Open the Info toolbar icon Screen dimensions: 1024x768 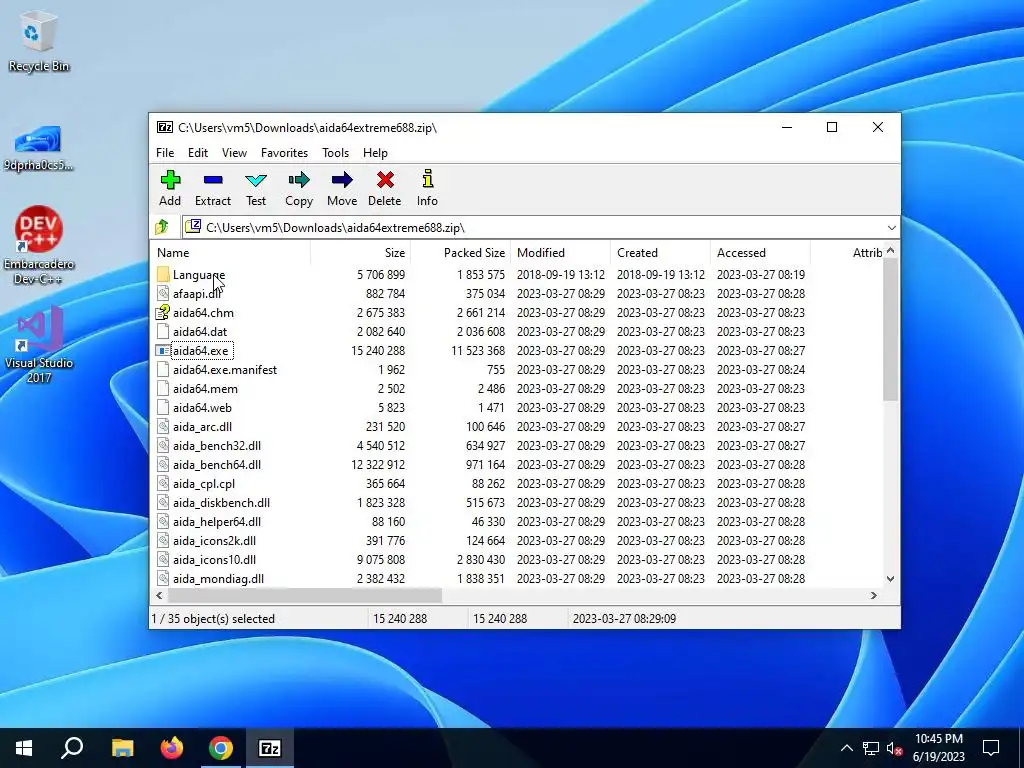pos(428,179)
